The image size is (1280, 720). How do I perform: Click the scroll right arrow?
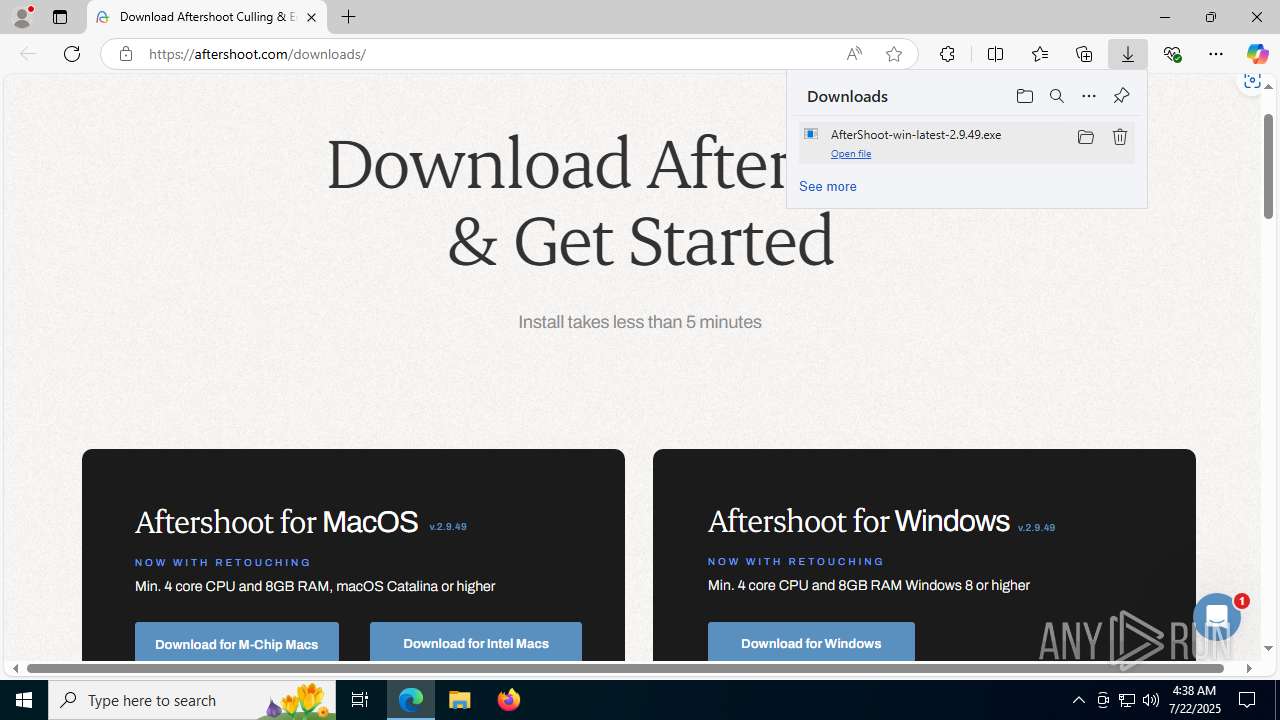pyautogui.click(x=1249, y=668)
